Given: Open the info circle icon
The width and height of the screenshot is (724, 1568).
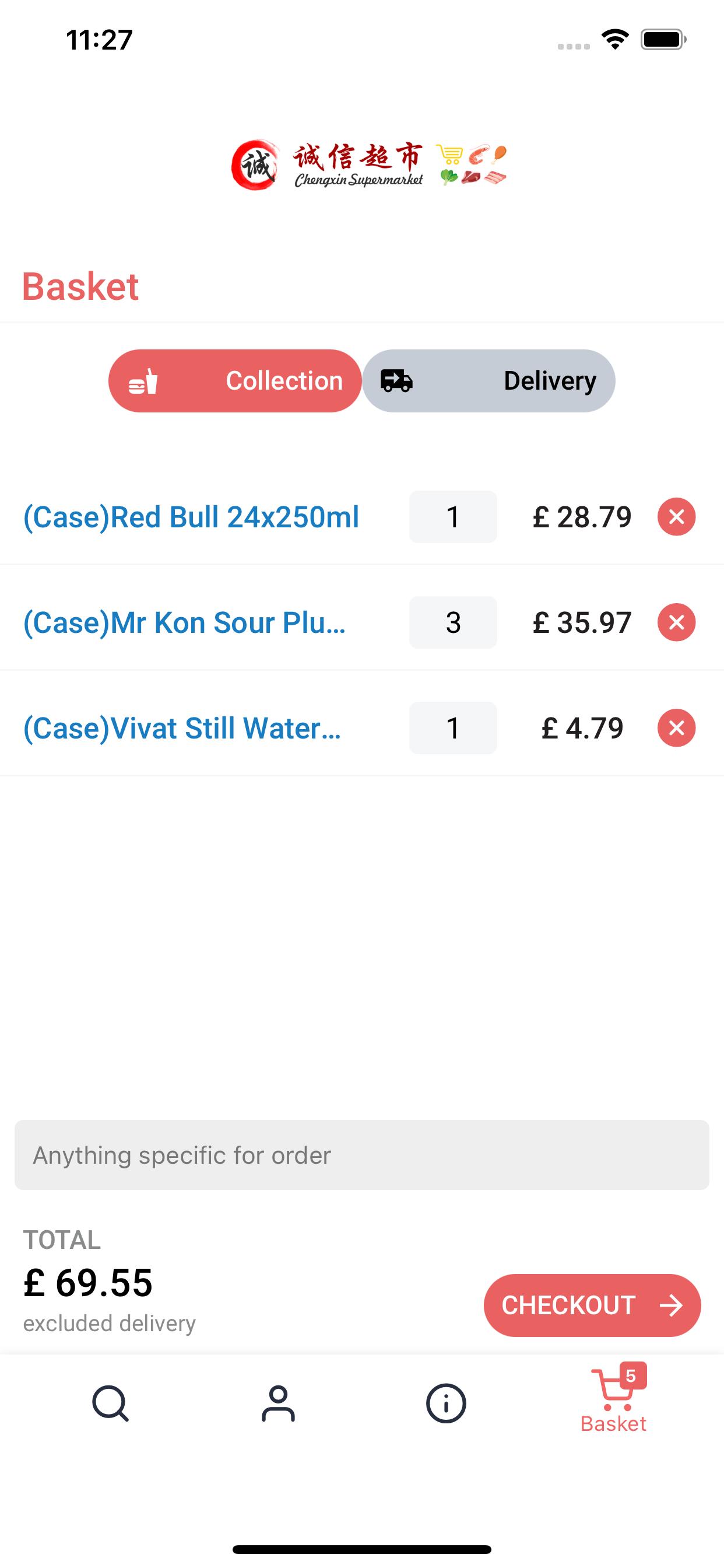Looking at the screenshot, I should [446, 1403].
